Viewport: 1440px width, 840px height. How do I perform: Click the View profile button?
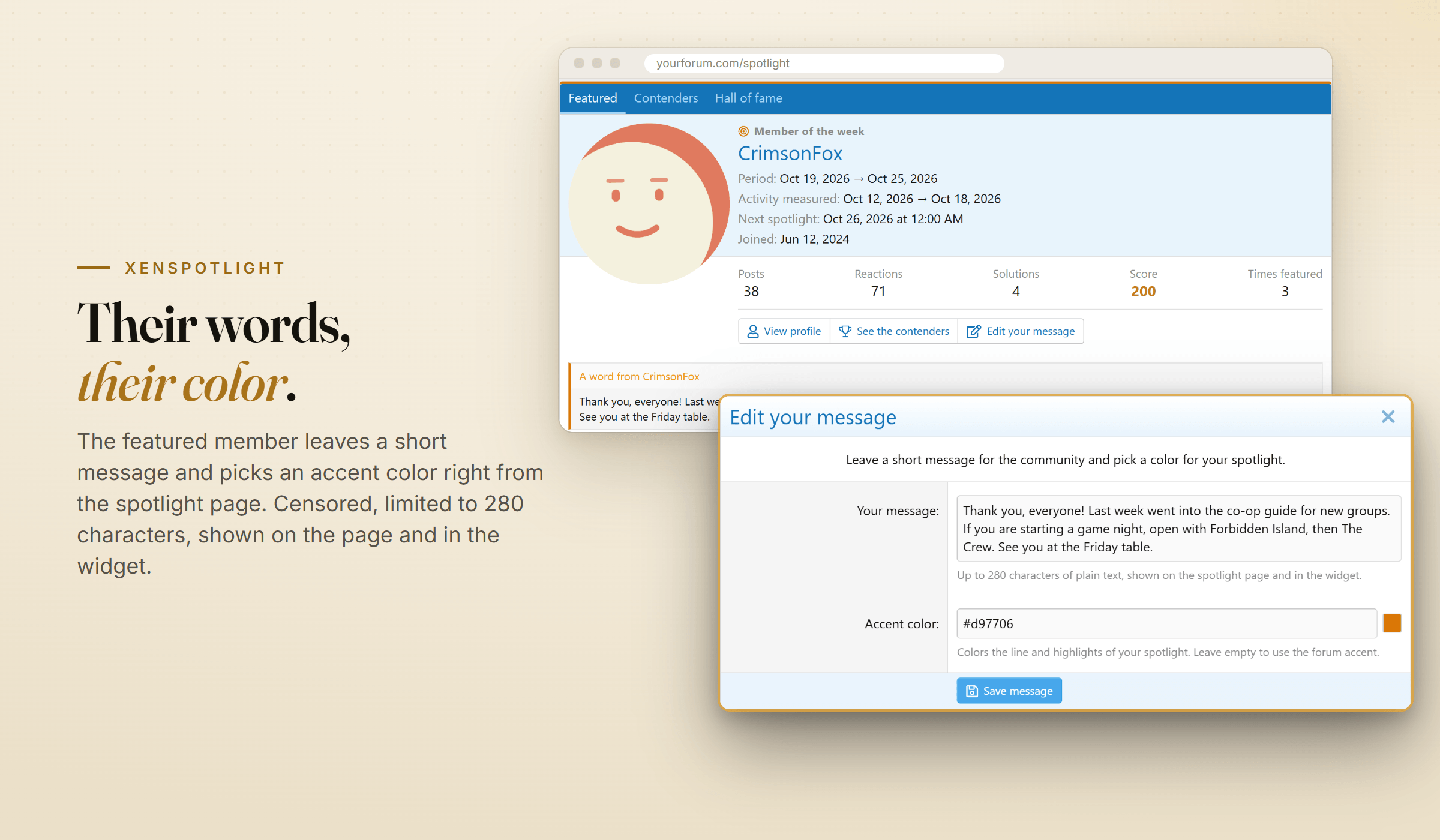(x=784, y=331)
